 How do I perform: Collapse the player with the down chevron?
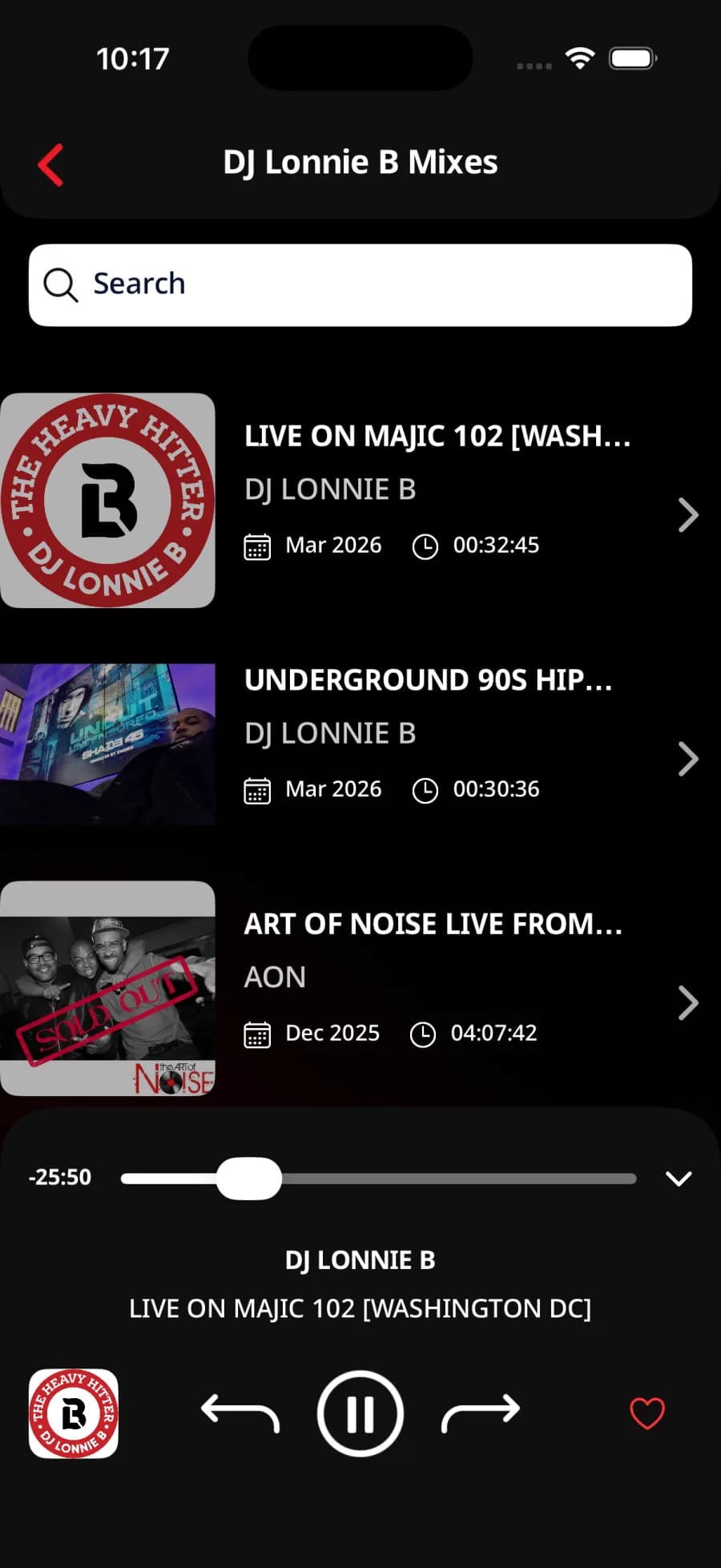tap(679, 1179)
